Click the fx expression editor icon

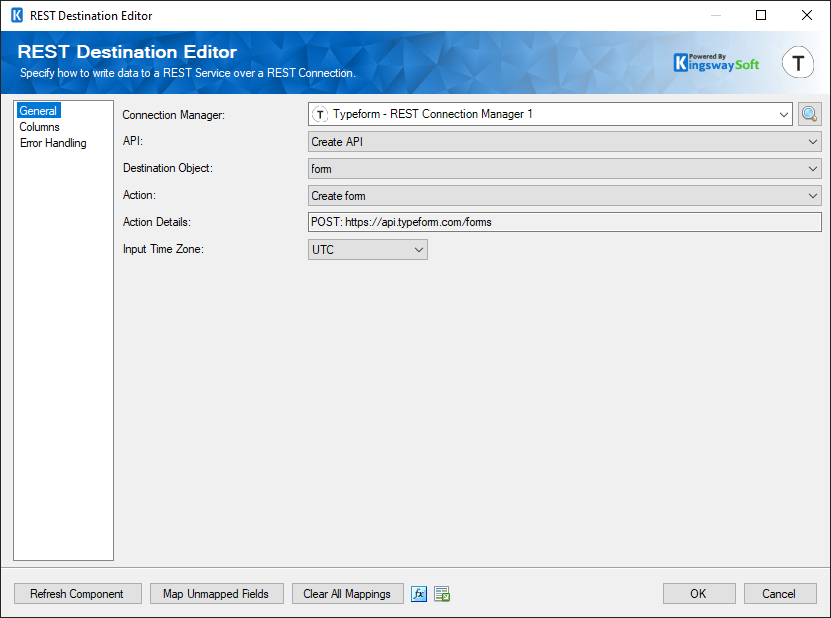(x=419, y=594)
